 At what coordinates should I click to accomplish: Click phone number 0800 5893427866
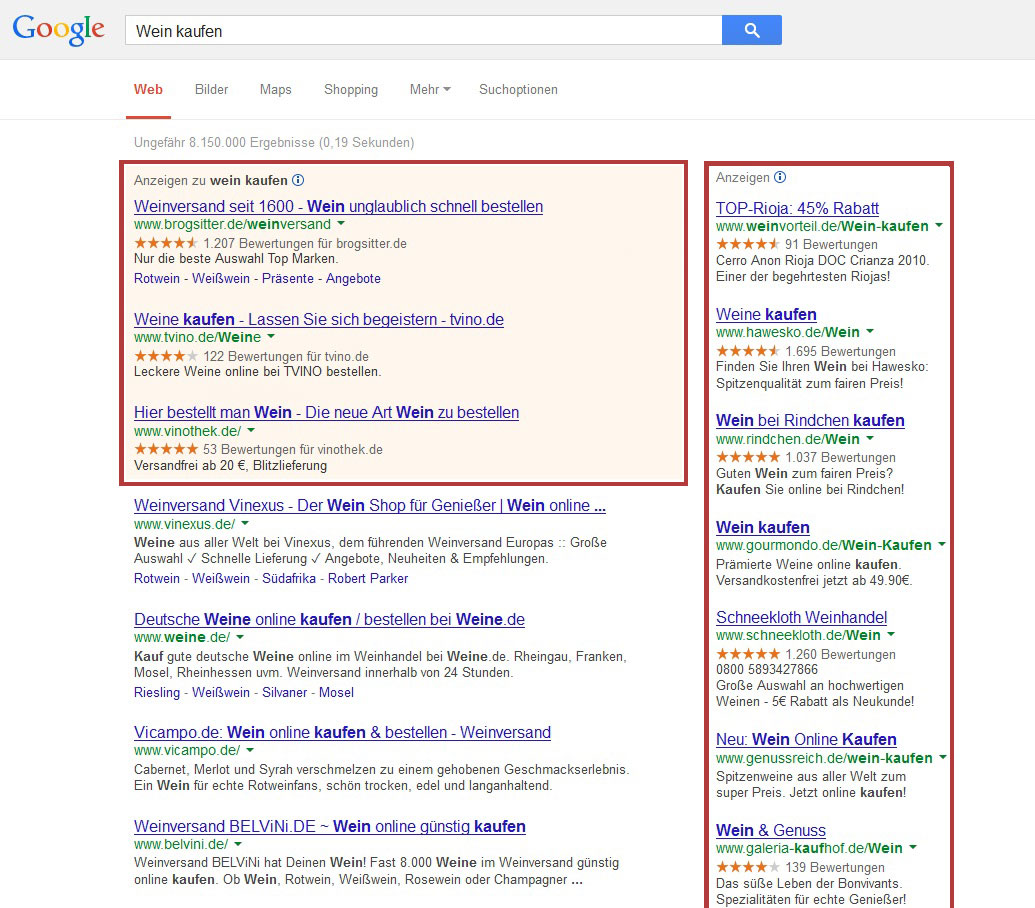pos(767,669)
